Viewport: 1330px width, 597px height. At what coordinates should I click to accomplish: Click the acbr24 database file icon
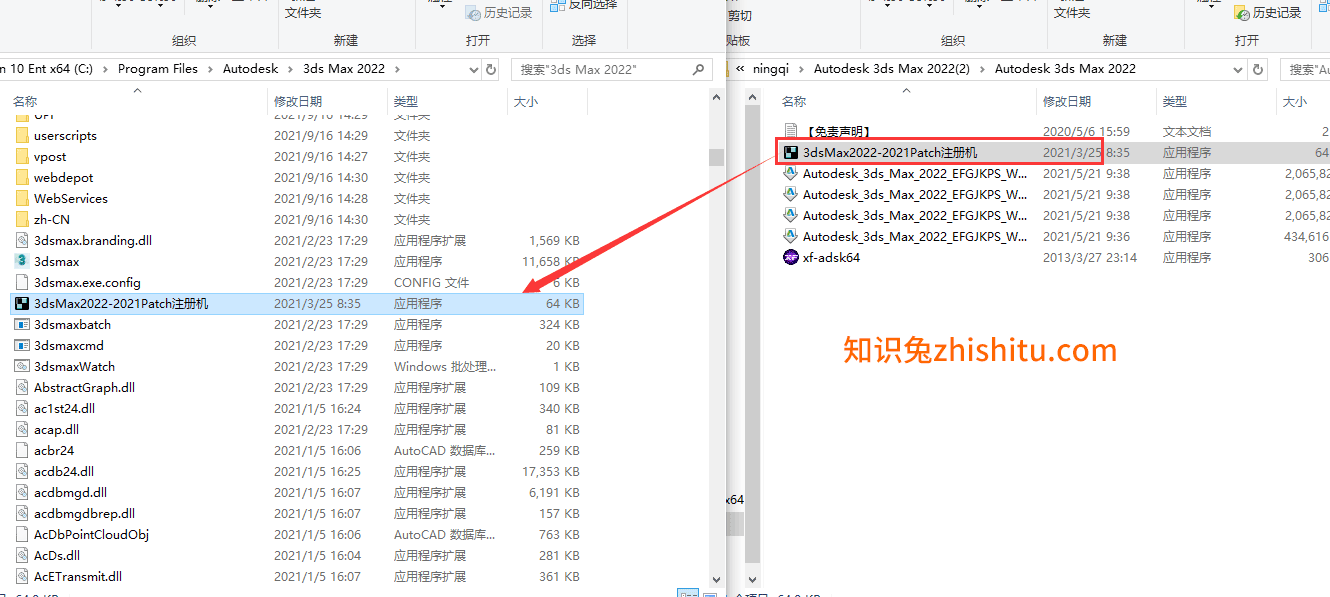point(22,451)
